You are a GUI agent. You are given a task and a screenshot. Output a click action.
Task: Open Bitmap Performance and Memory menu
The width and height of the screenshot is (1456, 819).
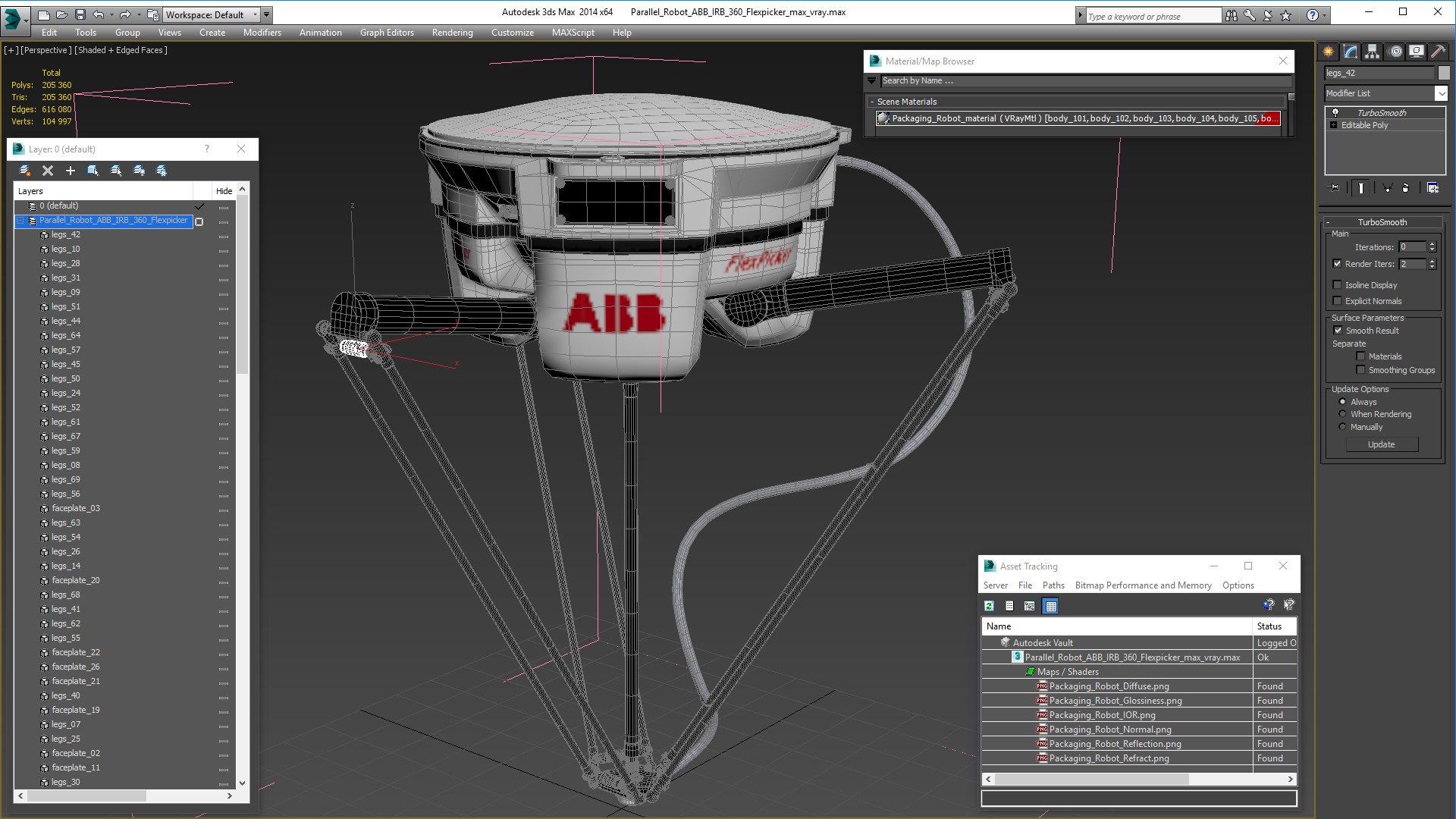tap(1143, 585)
